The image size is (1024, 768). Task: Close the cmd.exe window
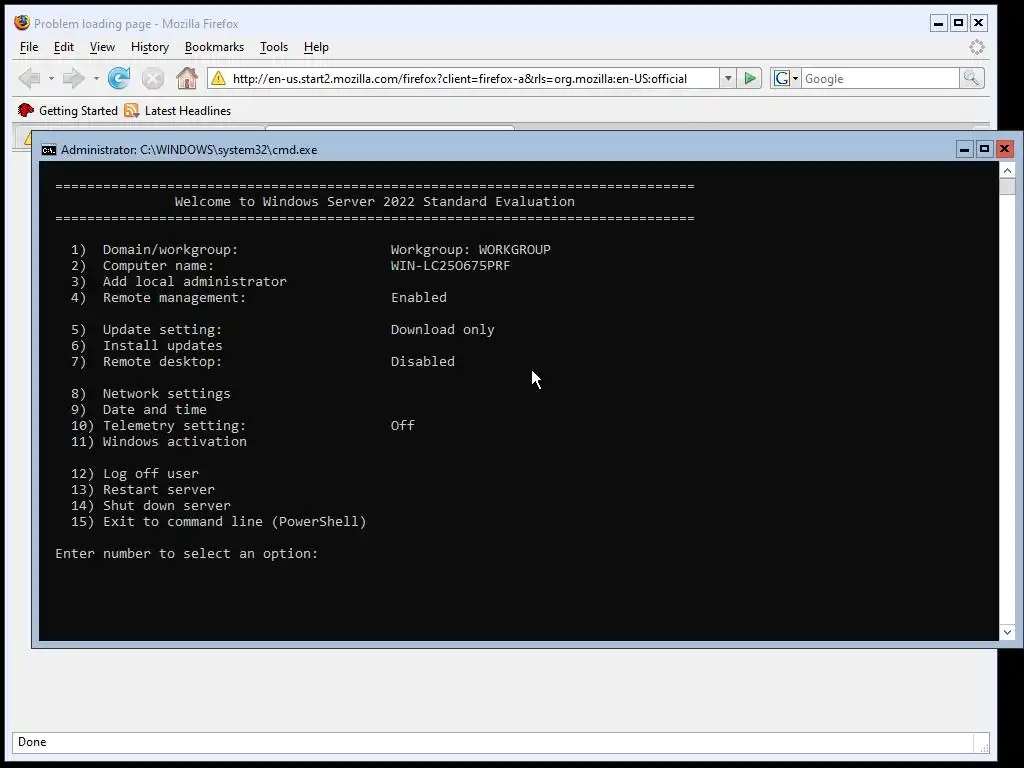click(1004, 150)
